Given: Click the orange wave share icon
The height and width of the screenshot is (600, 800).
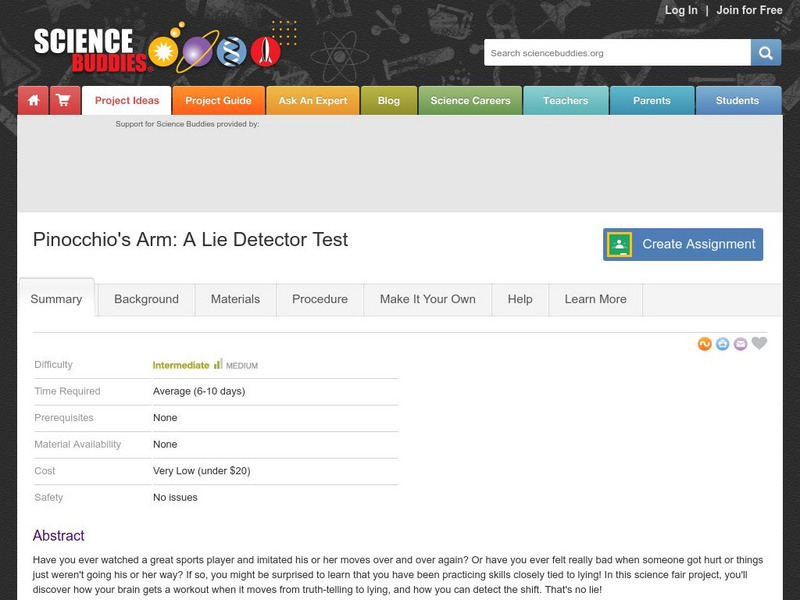Looking at the screenshot, I should tap(705, 344).
